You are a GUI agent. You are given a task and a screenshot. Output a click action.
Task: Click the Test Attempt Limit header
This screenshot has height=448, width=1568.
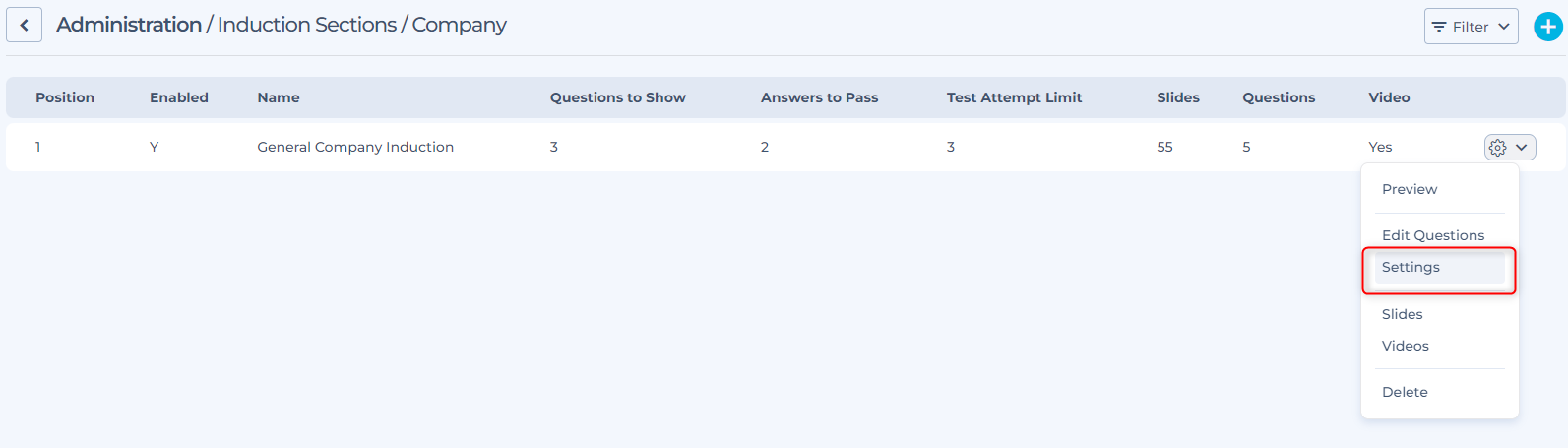point(1014,97)
